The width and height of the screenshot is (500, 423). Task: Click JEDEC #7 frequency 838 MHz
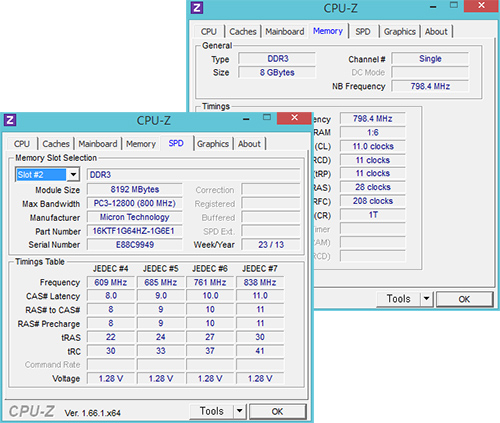pyautogui.click(x=260, y=282)
